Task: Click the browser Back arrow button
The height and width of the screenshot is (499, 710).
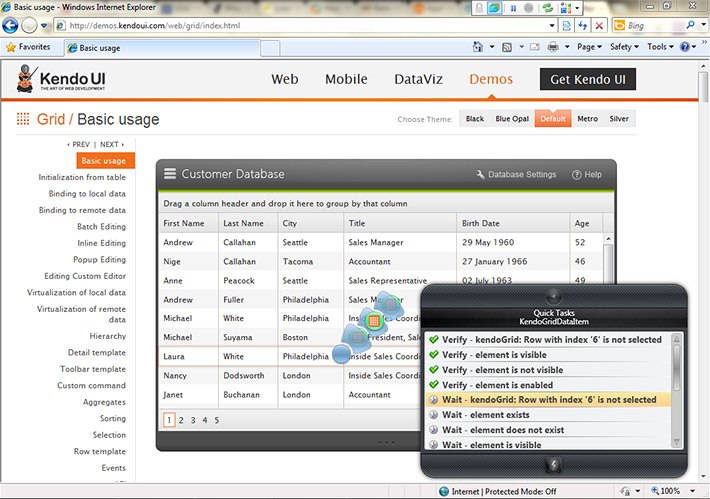Action: click(x=10, y=25)
